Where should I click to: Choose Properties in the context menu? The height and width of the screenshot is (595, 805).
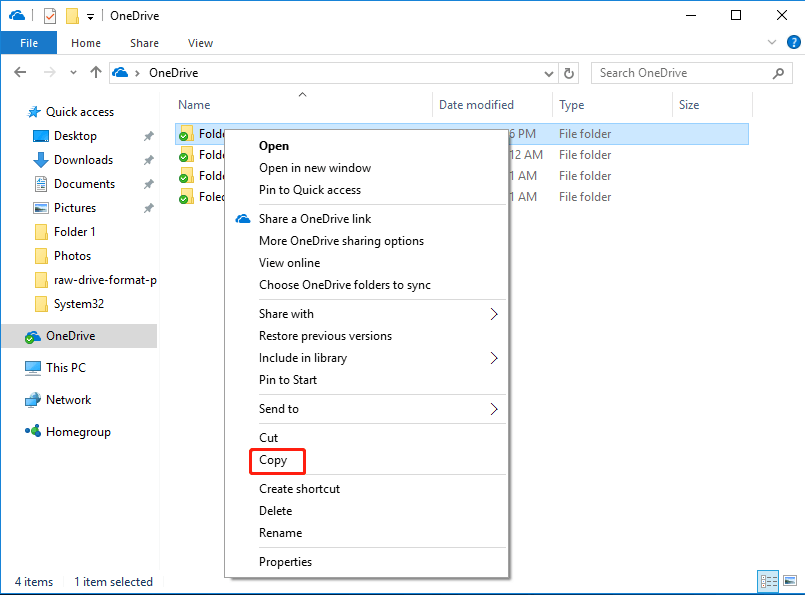tap(285, 562)
